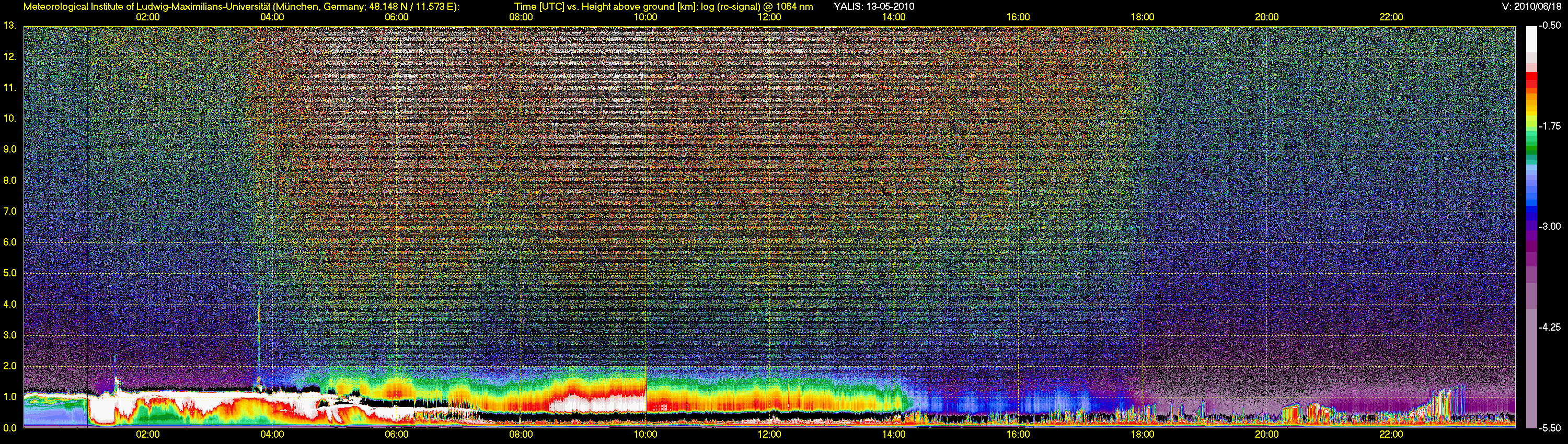The height and width of the screenshot is (444, 1568).
Task: Click the 10:00 label on the top time axis
Action: 645,17
